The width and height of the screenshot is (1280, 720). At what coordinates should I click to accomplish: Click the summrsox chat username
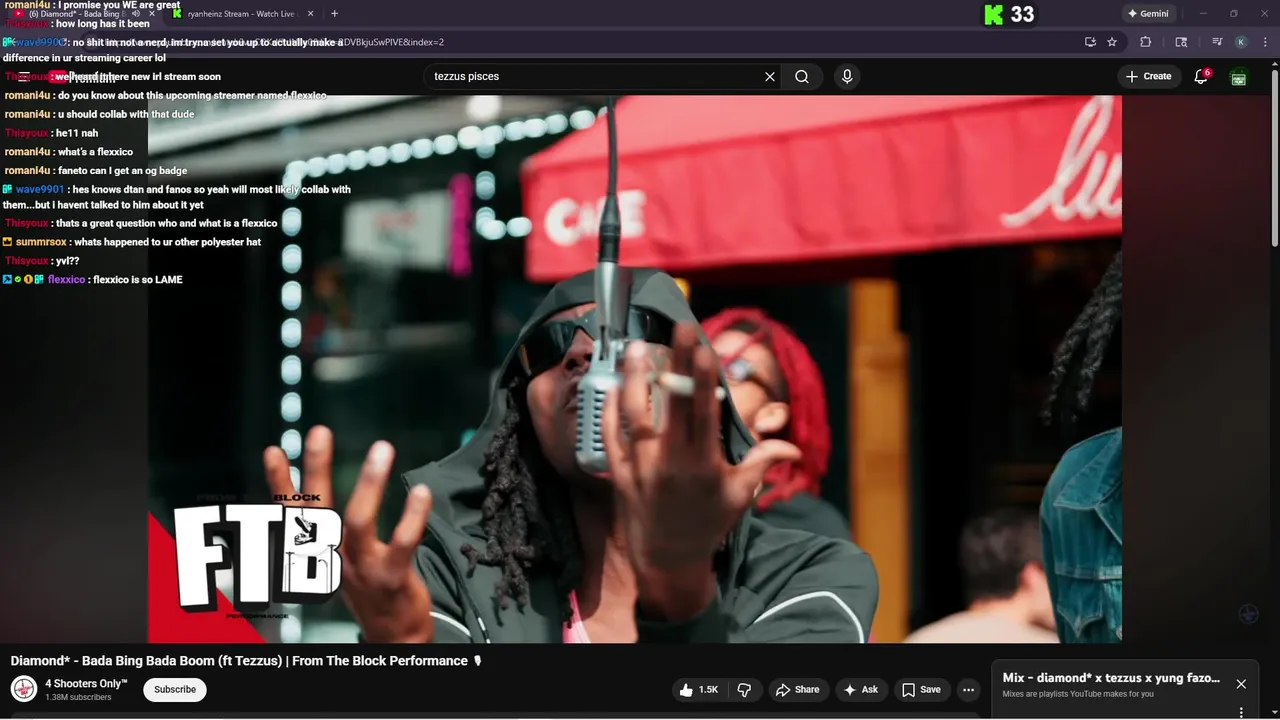click(x=41, y=242)
